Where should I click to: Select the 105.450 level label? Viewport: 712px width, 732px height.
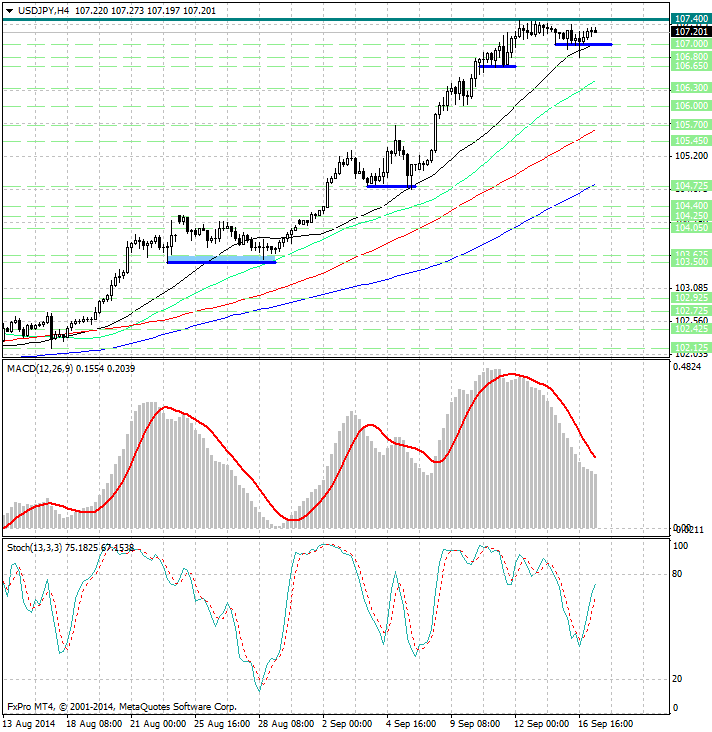[691, 141]
